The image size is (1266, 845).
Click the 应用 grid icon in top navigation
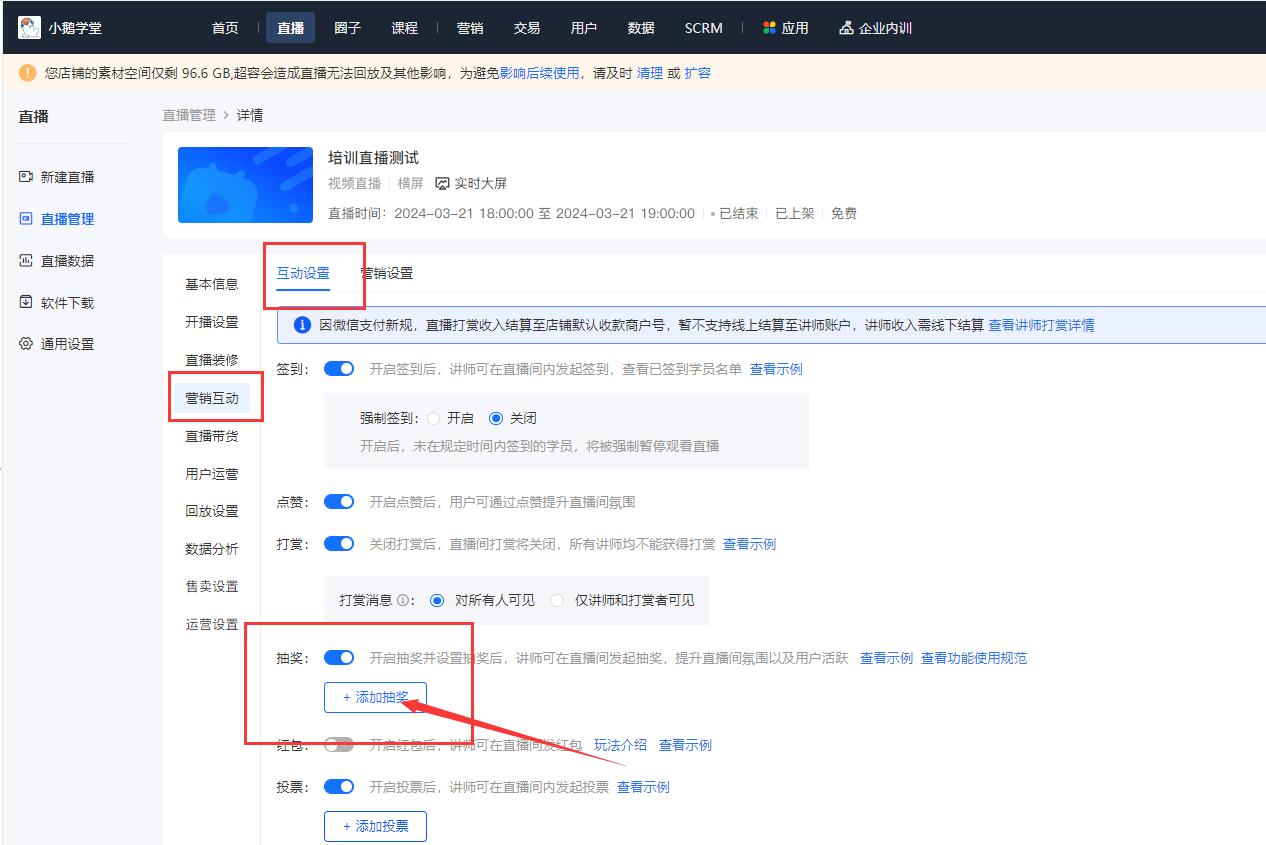click(x=770, y=27)
